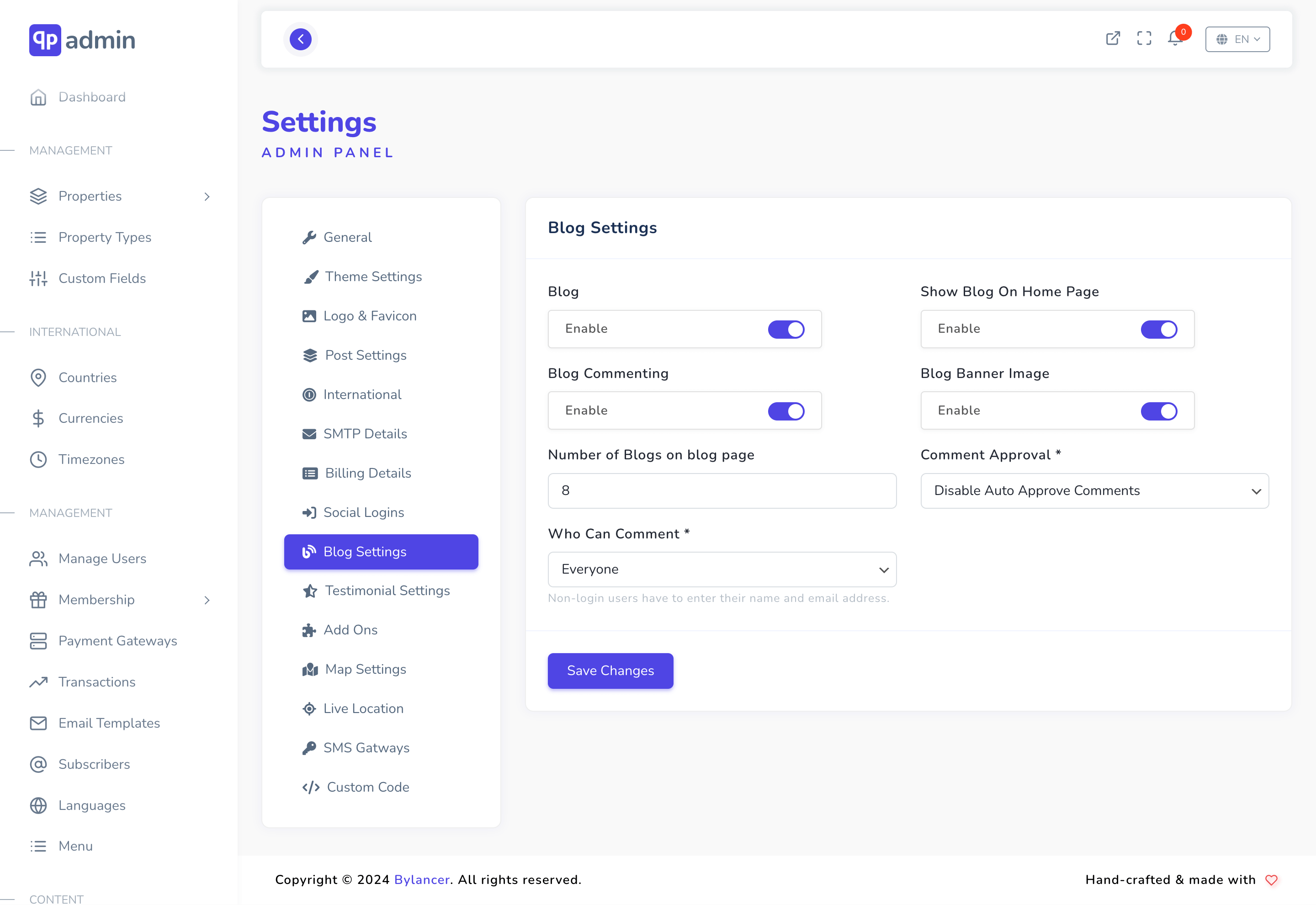Screen dimensions: 1316x905
Task: Click the Property Types list icon
Action: tap(38, 237)
